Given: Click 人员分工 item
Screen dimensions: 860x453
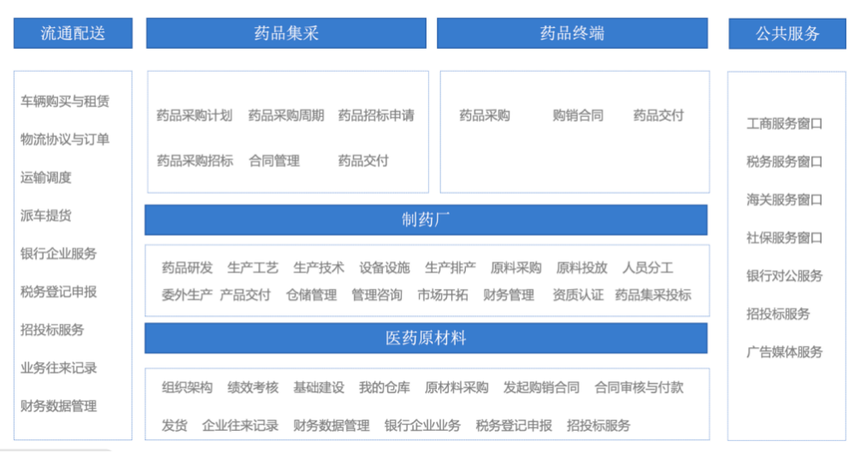Looking at the screenshot, I should coord(648,268).
